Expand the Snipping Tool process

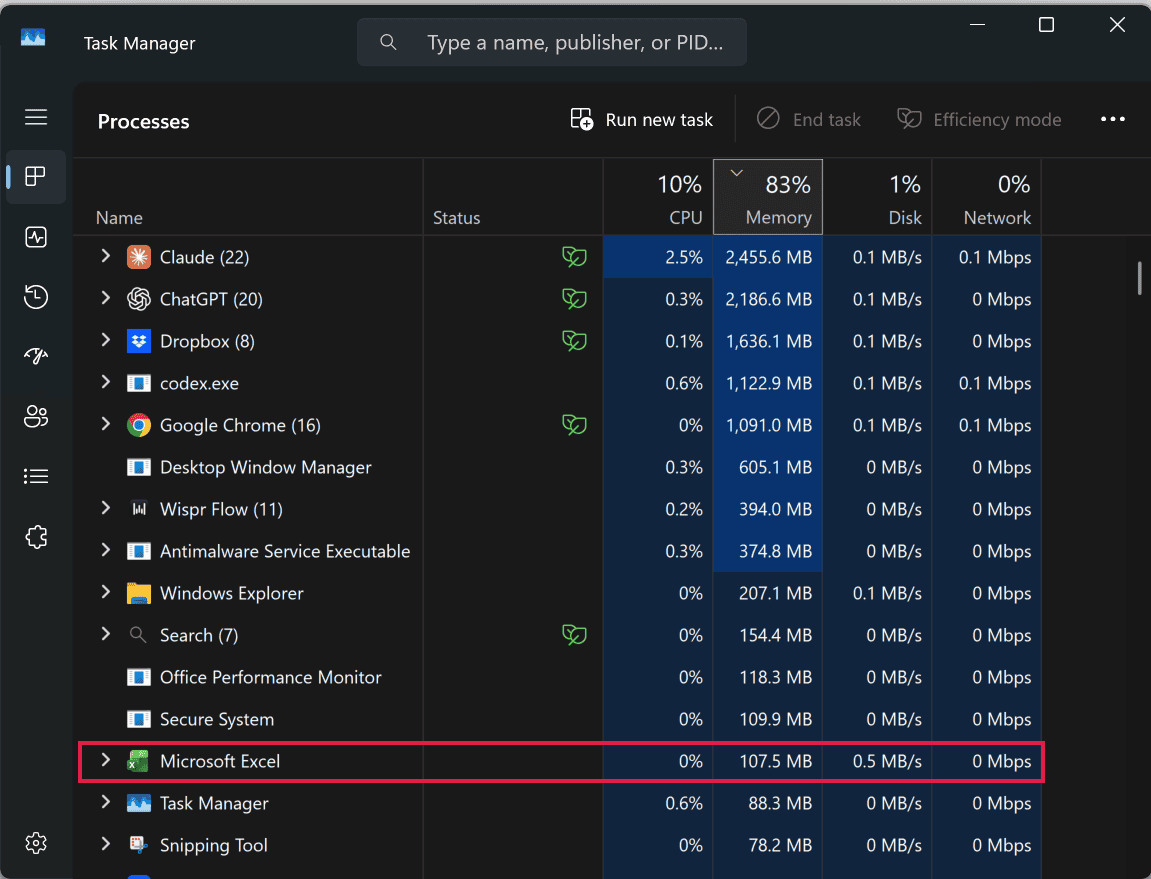tap(106, 844)
